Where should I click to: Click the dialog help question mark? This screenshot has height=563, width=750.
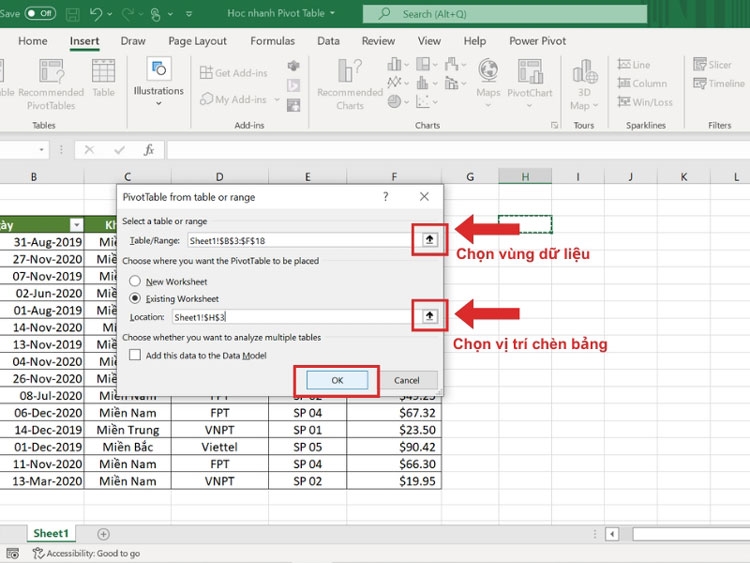pos(386,197)
